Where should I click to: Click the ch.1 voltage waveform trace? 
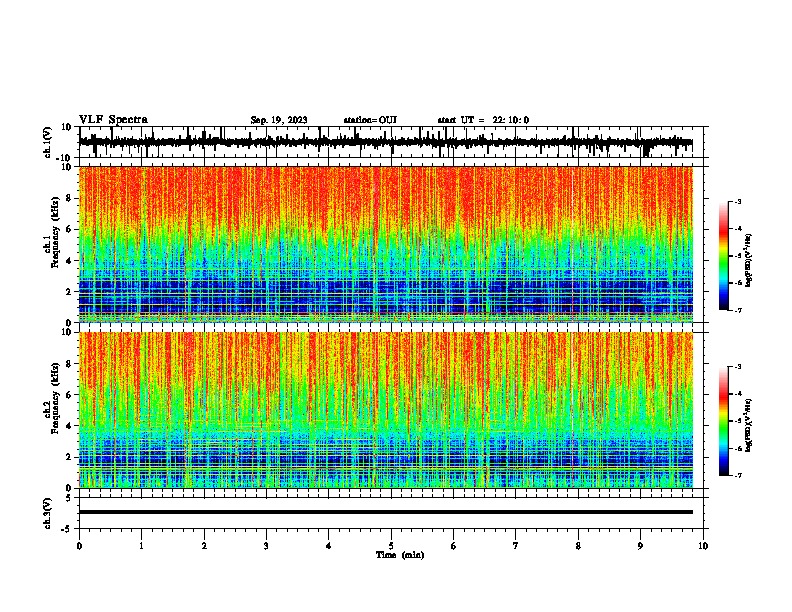coord(386,142)
